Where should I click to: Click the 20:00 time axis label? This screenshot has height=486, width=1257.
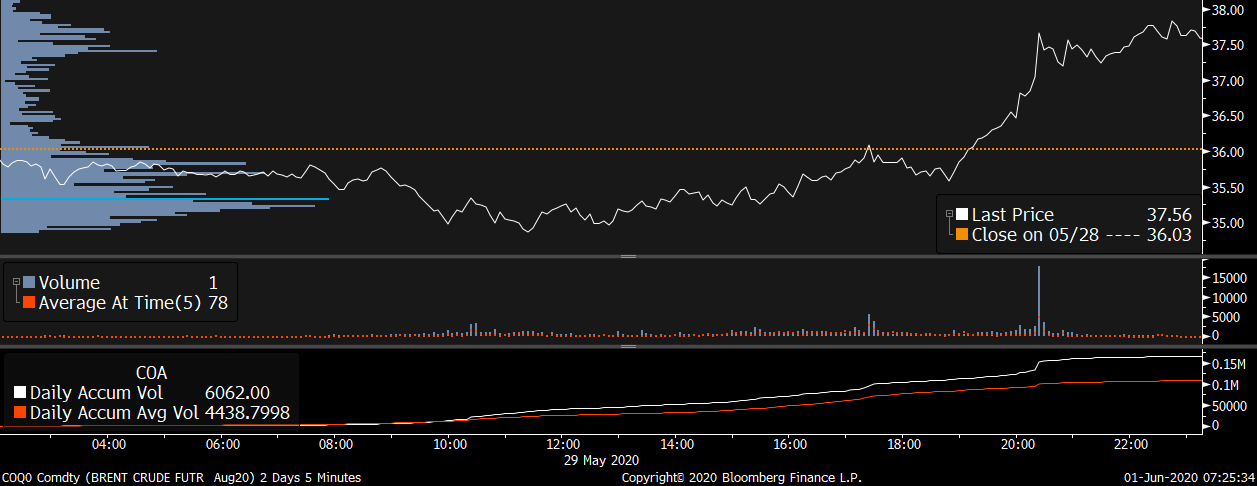pyautogui.click(x=1017, y=444)
